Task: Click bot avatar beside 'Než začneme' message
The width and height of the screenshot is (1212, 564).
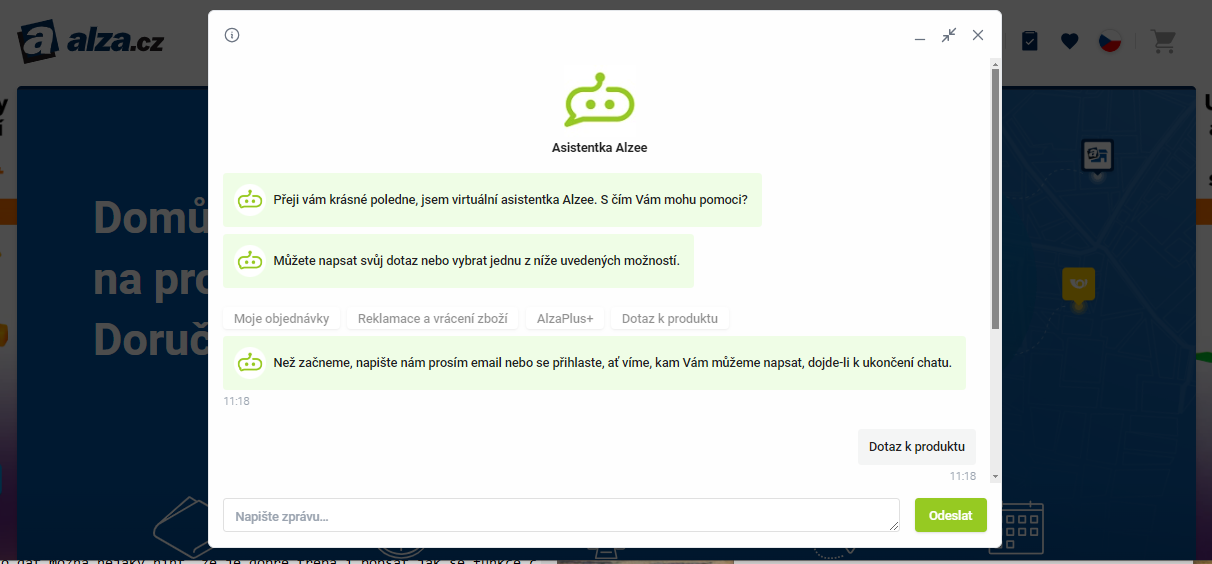Action: coord(250,362)
